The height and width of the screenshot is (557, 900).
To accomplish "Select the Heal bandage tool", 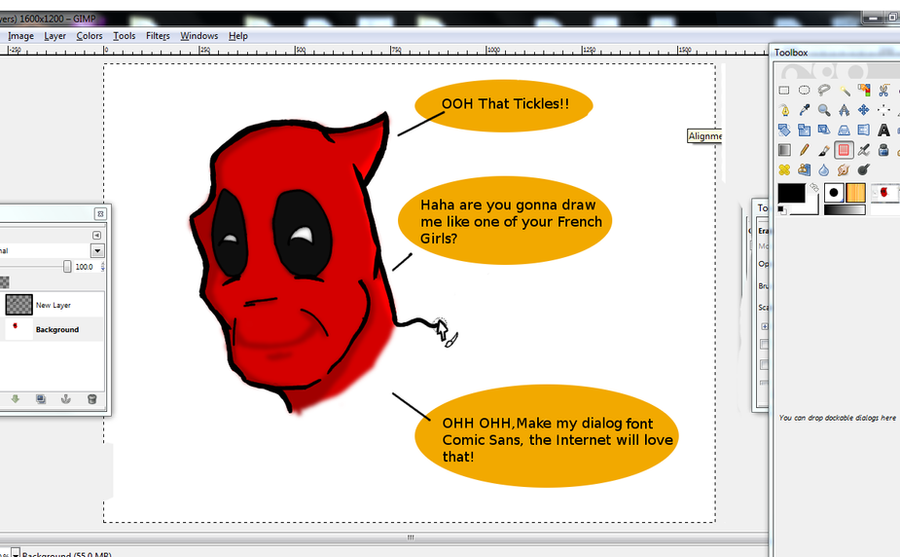I will 784,170.
